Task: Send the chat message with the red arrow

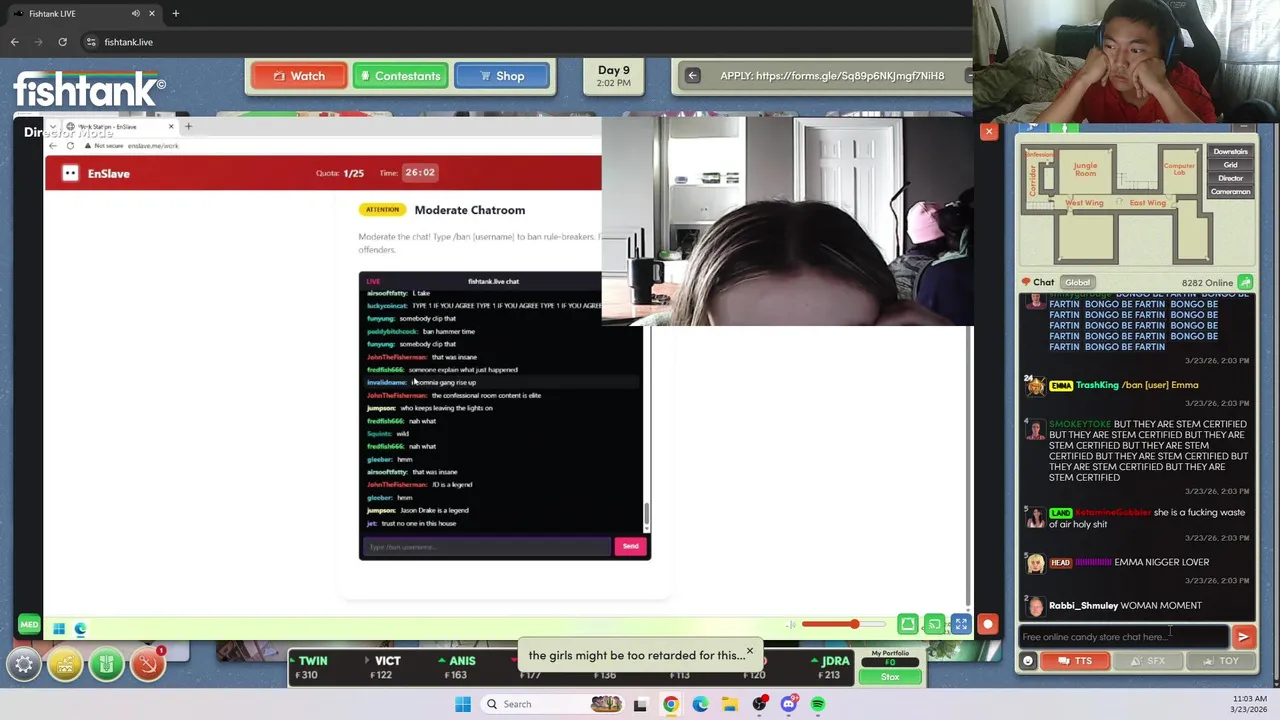Action: pyautogui.click(x=1243, y=637)
